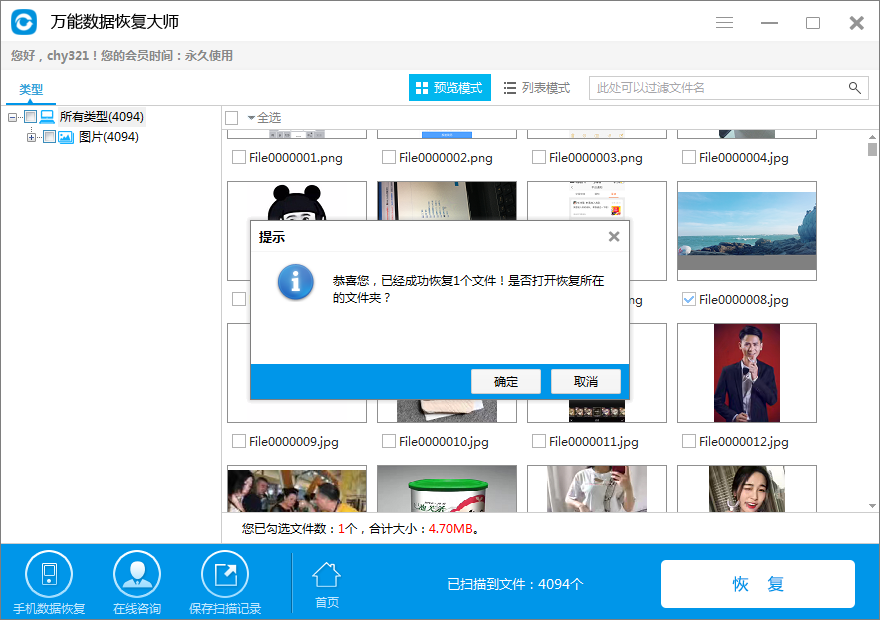
Task: Select 所有类型(4094) tree item
Action: coord(102,117)
